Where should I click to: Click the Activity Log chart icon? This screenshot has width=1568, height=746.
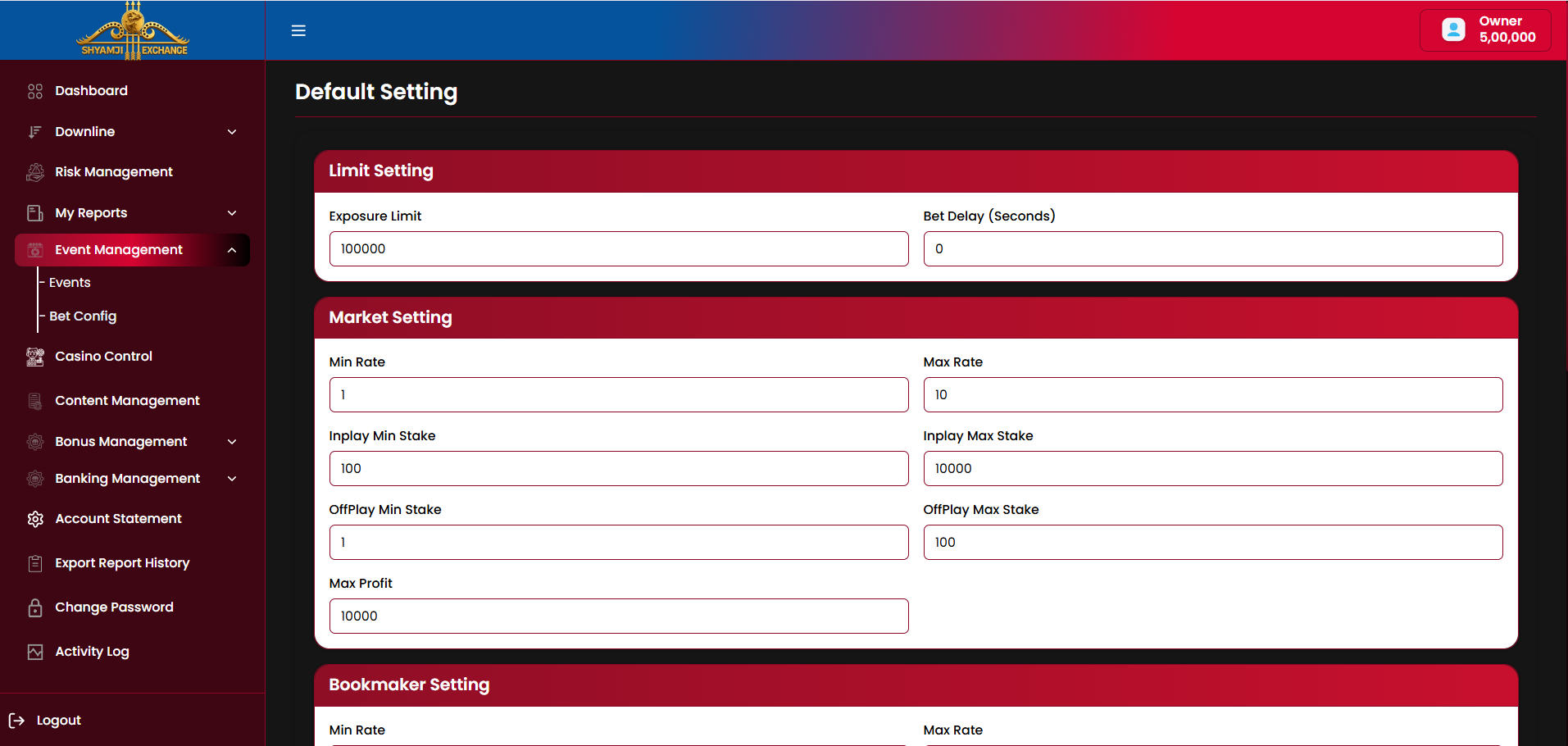(35, 652)
